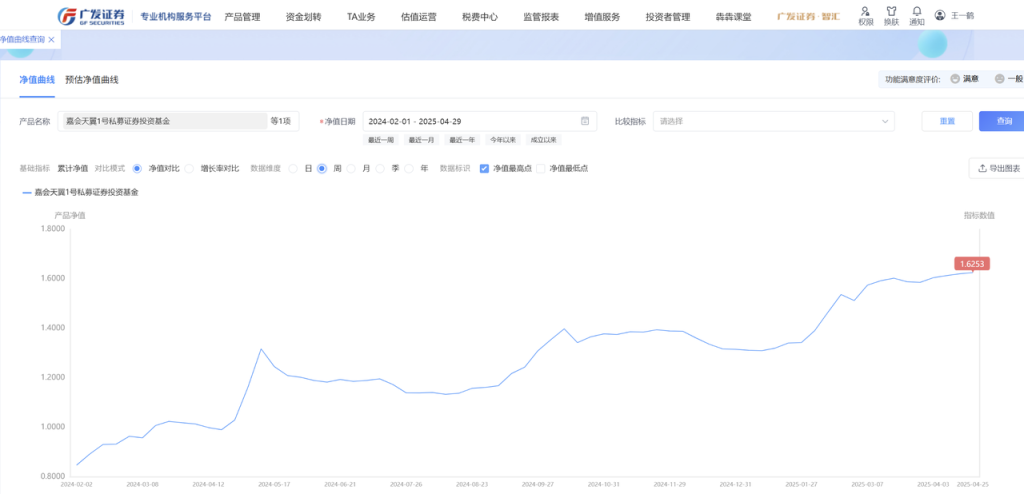Uncheck the 净值最高点 checkbox

(485, 168)
